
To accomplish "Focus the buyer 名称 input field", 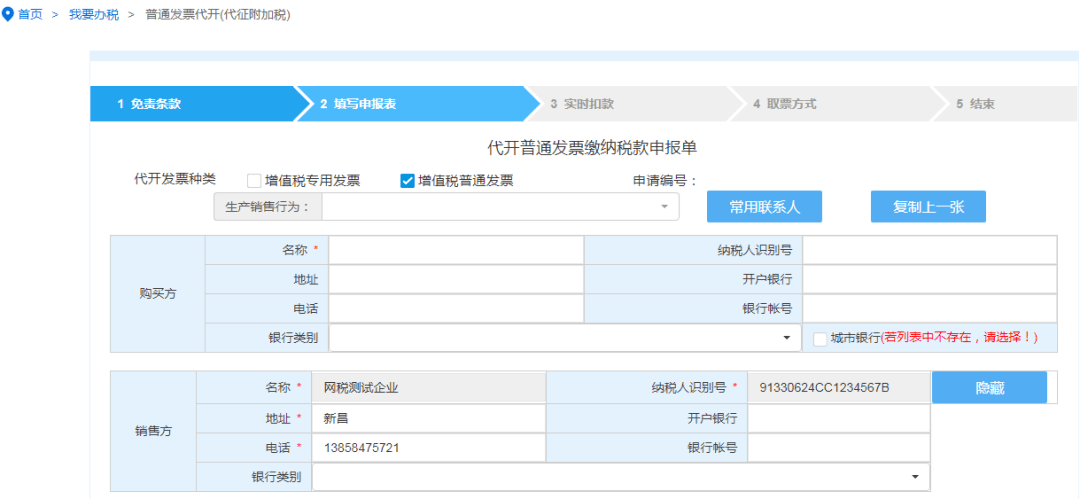I will (x=456, y=250).
